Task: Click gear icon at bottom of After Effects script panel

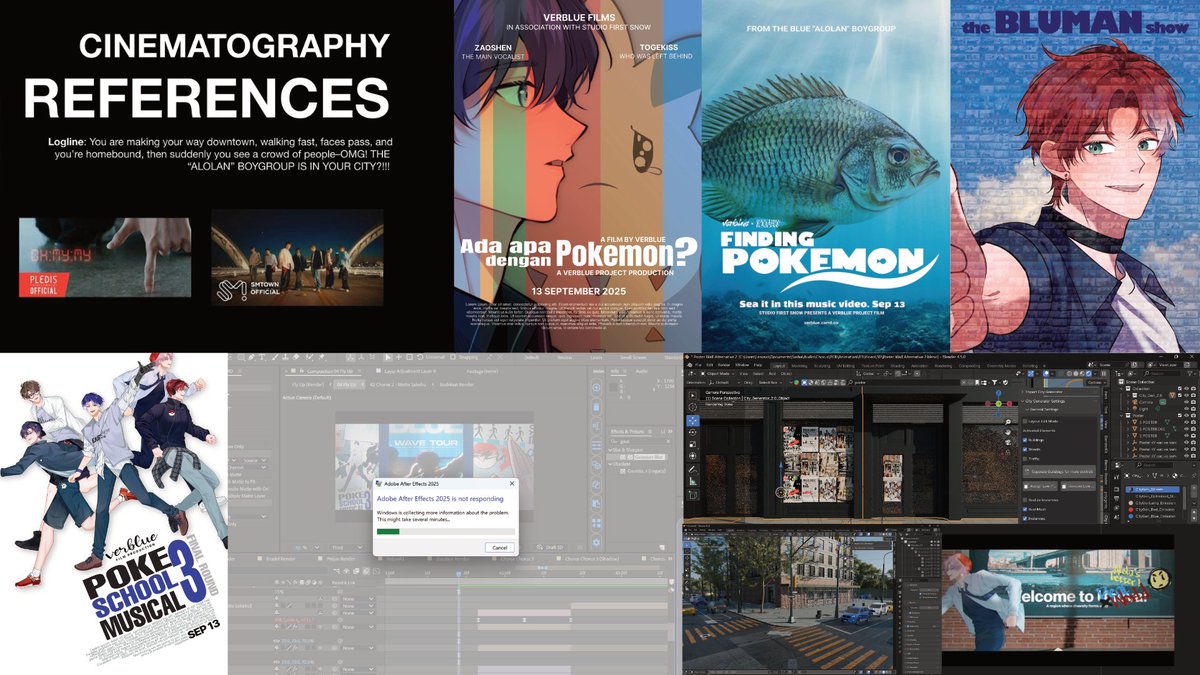Action: pyautogui.click(x=596, y=542)
